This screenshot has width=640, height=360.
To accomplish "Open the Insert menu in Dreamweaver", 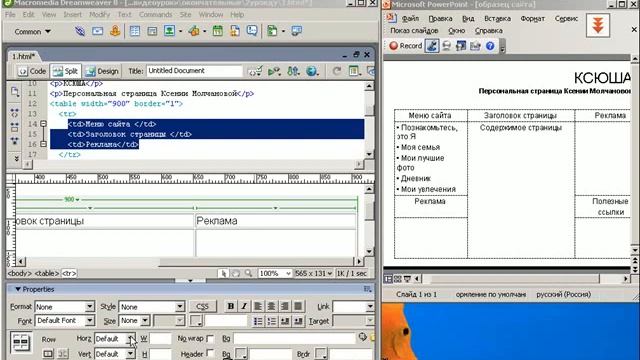I will click(72, 14).
